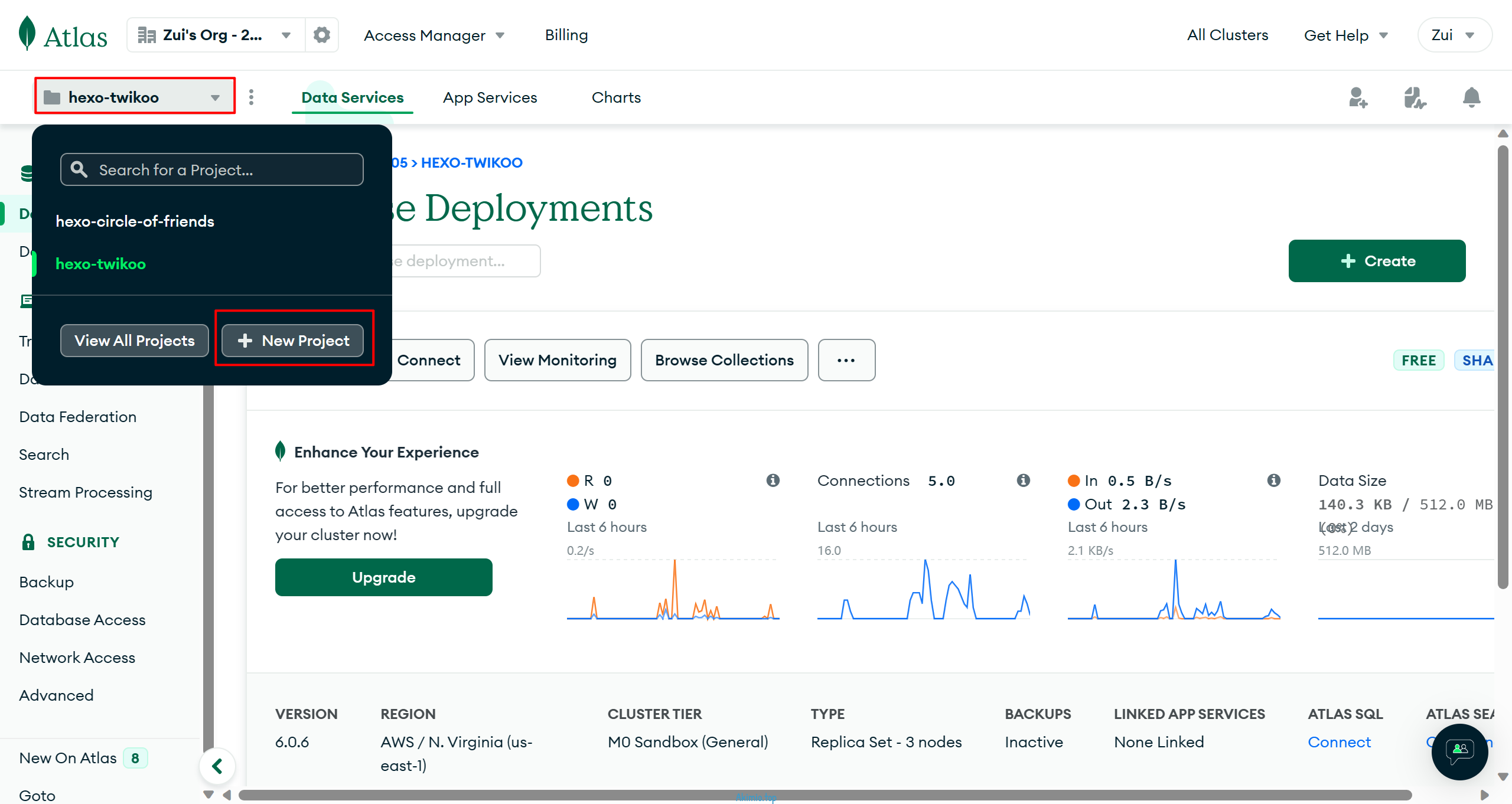Focus the find deployment search field
1512x804 pixels.
click(465, 261)
